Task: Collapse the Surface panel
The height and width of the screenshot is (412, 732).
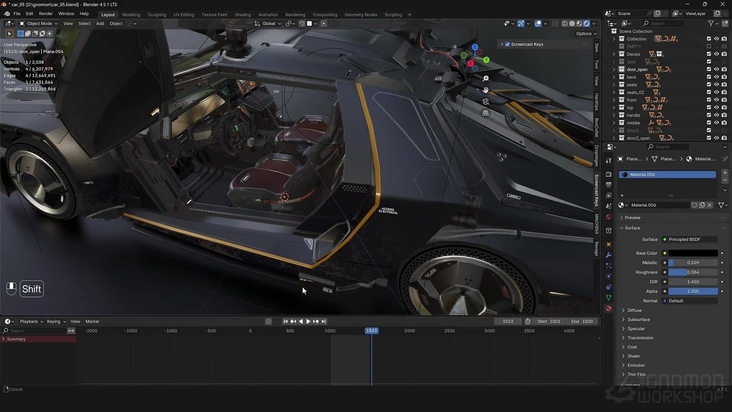Action: coord(632,228)
